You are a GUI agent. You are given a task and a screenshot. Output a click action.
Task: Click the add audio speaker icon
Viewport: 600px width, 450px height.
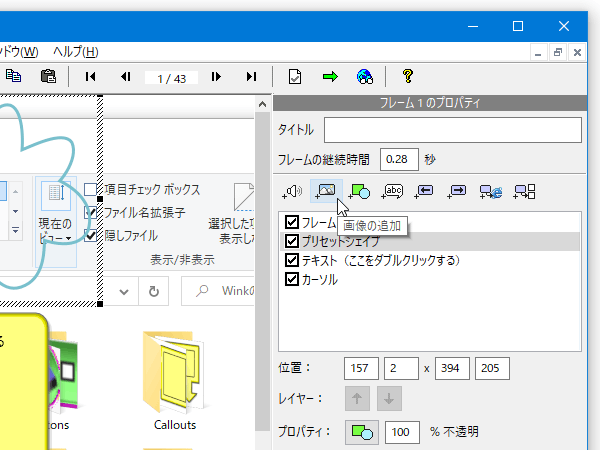tap(292, 191)
